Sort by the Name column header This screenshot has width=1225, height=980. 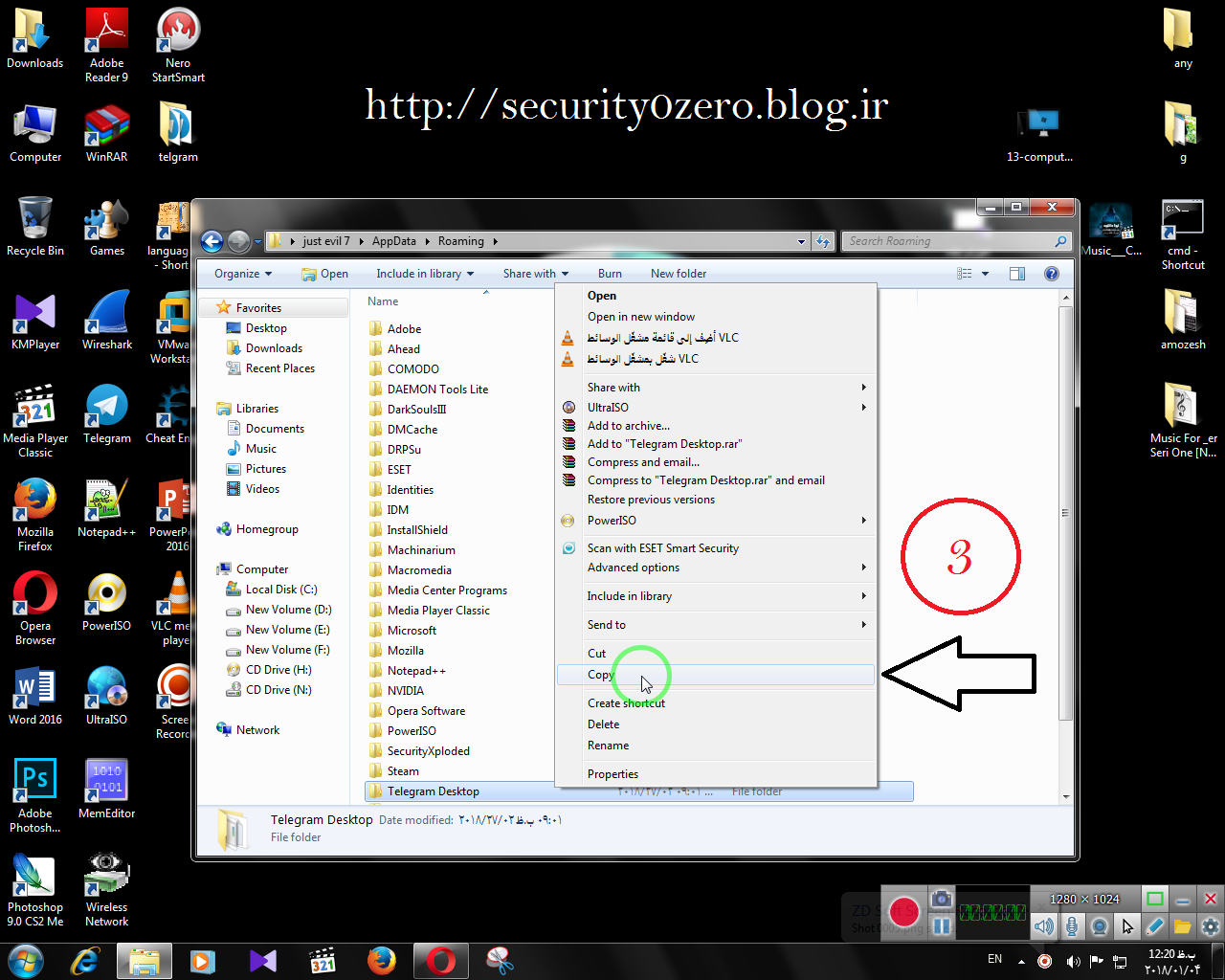point(383,301)
